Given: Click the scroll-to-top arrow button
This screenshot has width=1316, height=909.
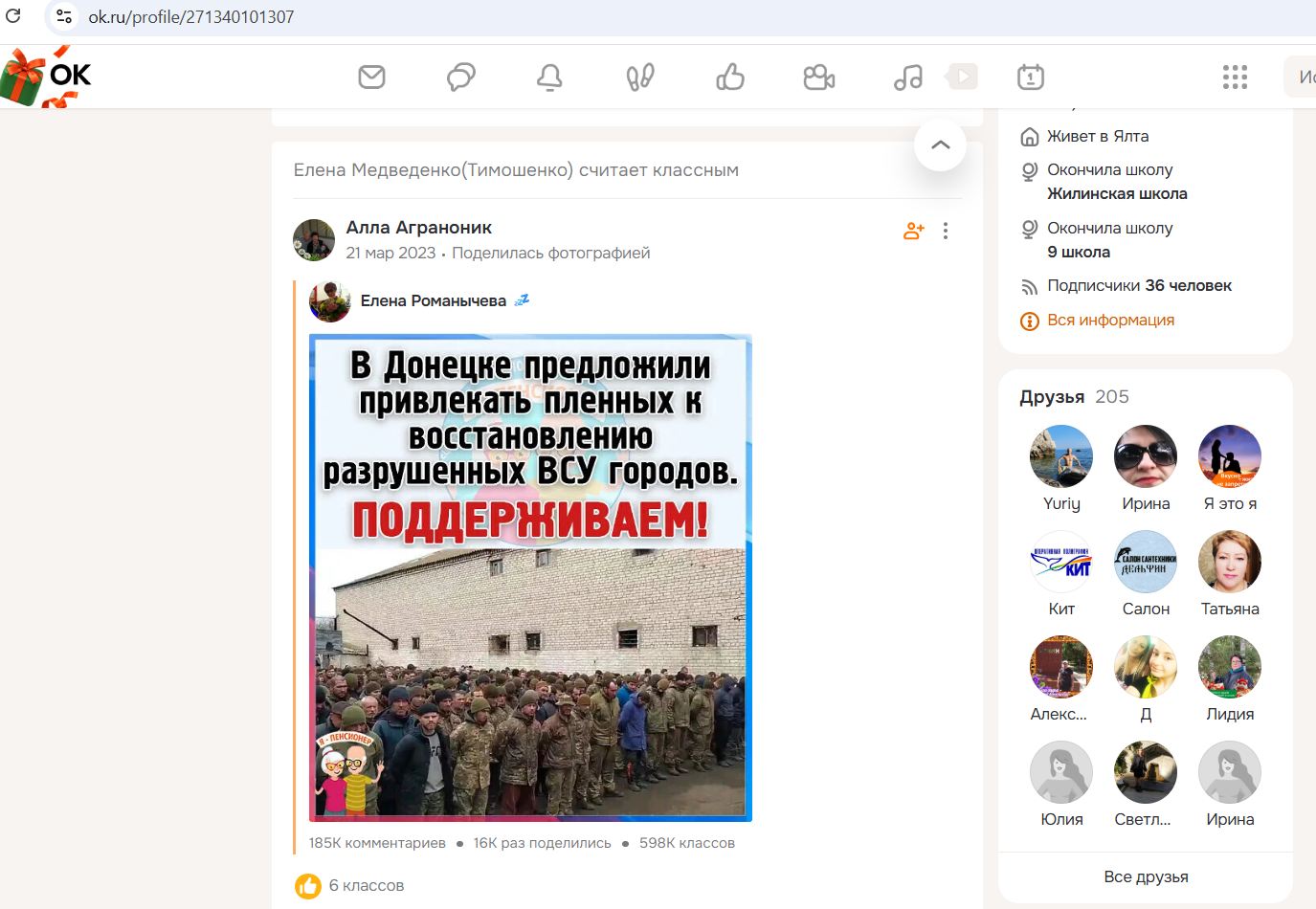Looking at the screenshot, I should coord(940,144).
